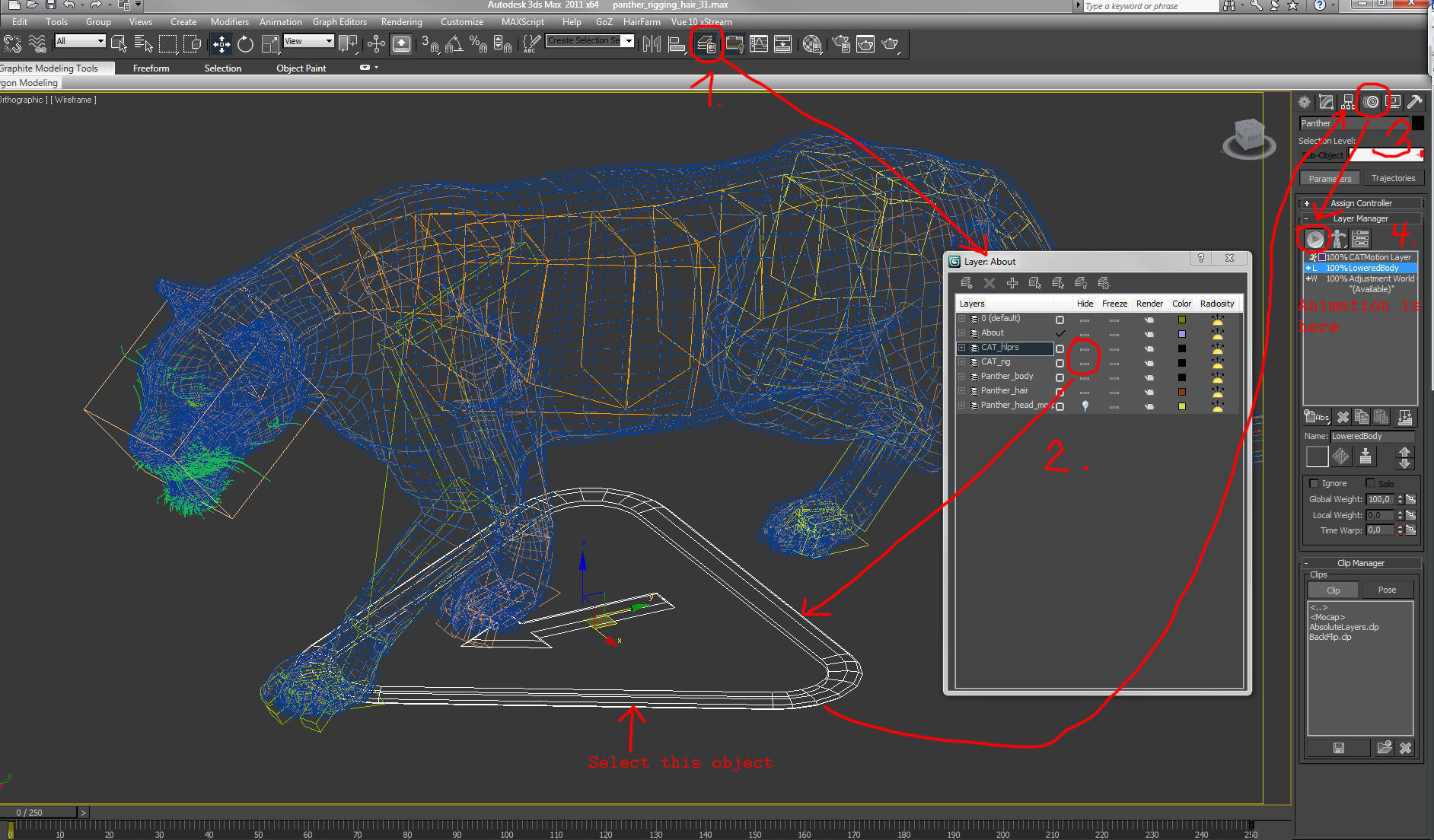Toggle Hide for the CAT_hlprs layer
Screen dimensions: 1434x840
coord(1085,348)
